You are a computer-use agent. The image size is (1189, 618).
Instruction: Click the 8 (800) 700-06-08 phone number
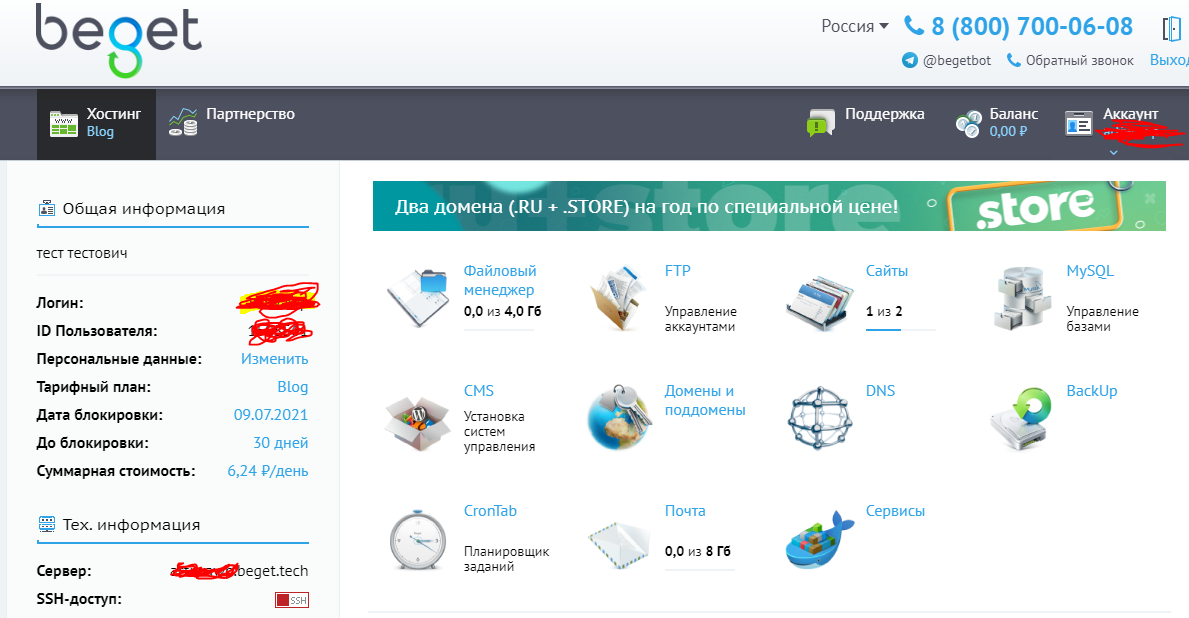pyautogui.click(x=1032, y=27)
